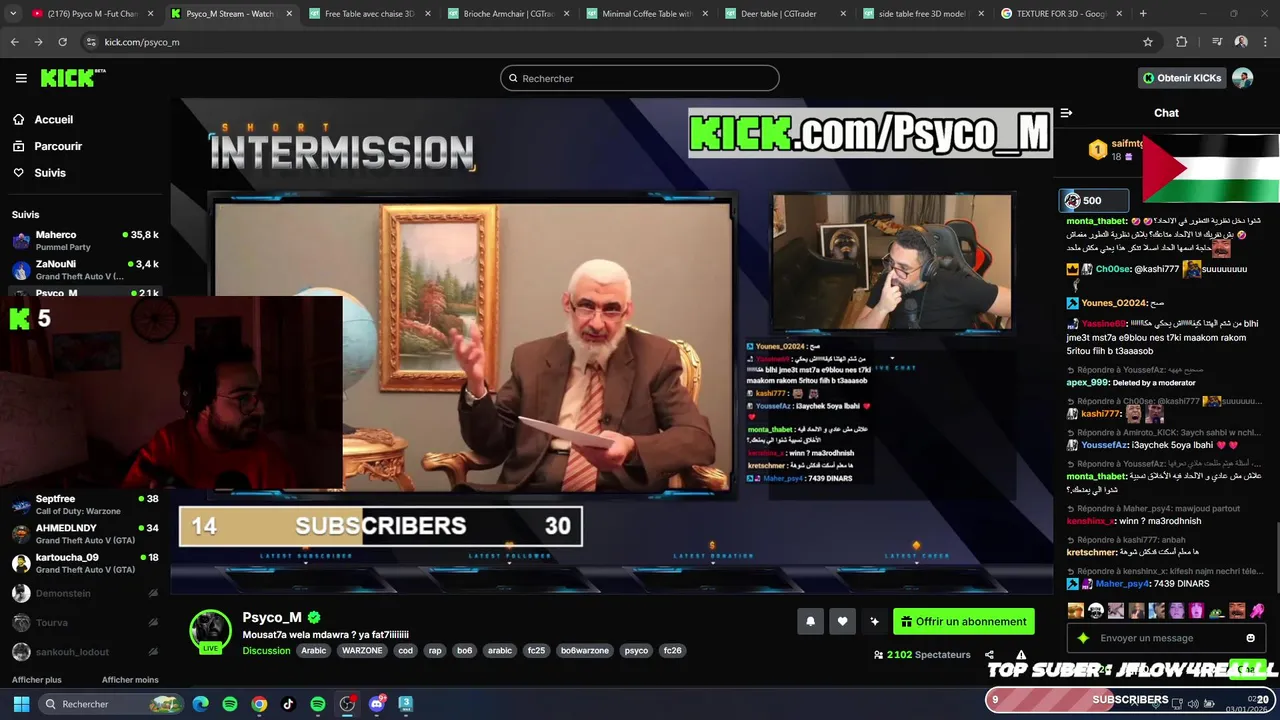
Task: Click Offrir un abonnement button
Action: pos(964,621)
